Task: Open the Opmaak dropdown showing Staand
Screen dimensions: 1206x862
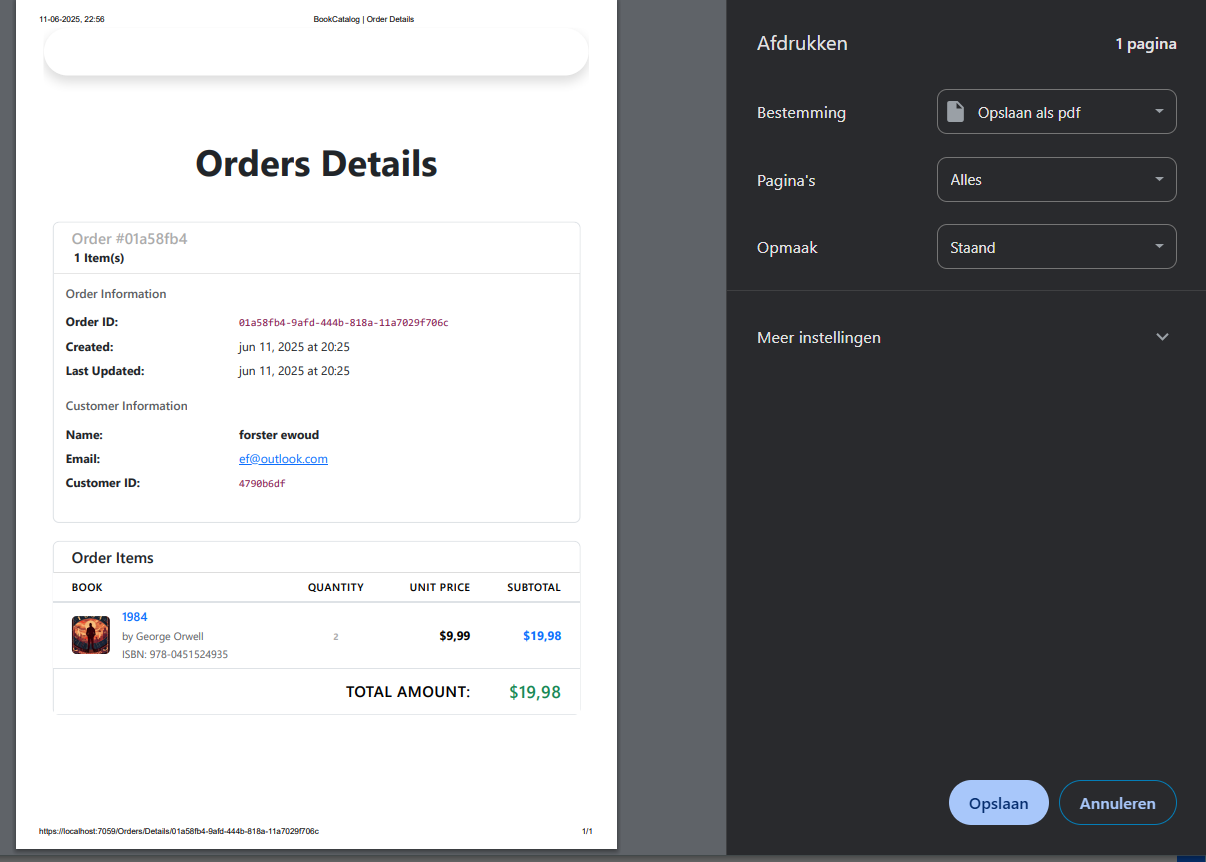Action: pyautogui.click(x=1056, y=247)
